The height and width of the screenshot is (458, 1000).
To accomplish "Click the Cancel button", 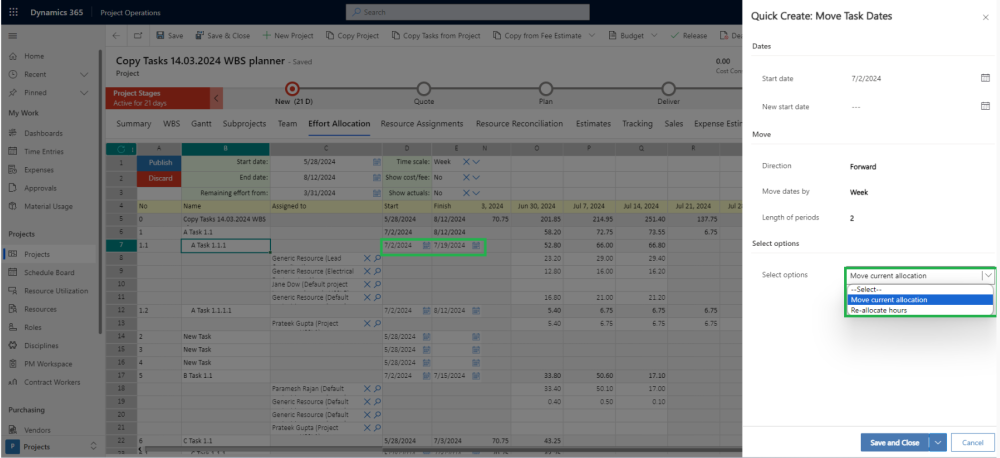I will tap(973, 443).
